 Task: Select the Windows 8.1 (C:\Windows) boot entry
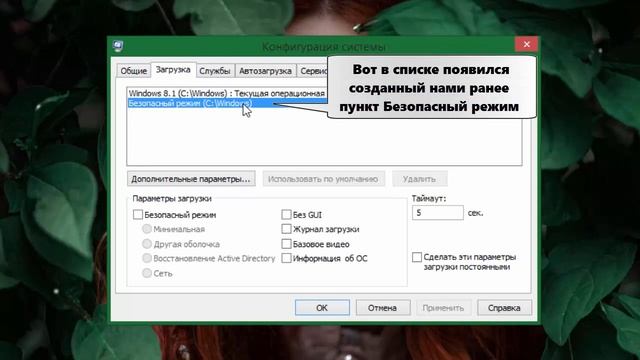(x=227, y=93)
